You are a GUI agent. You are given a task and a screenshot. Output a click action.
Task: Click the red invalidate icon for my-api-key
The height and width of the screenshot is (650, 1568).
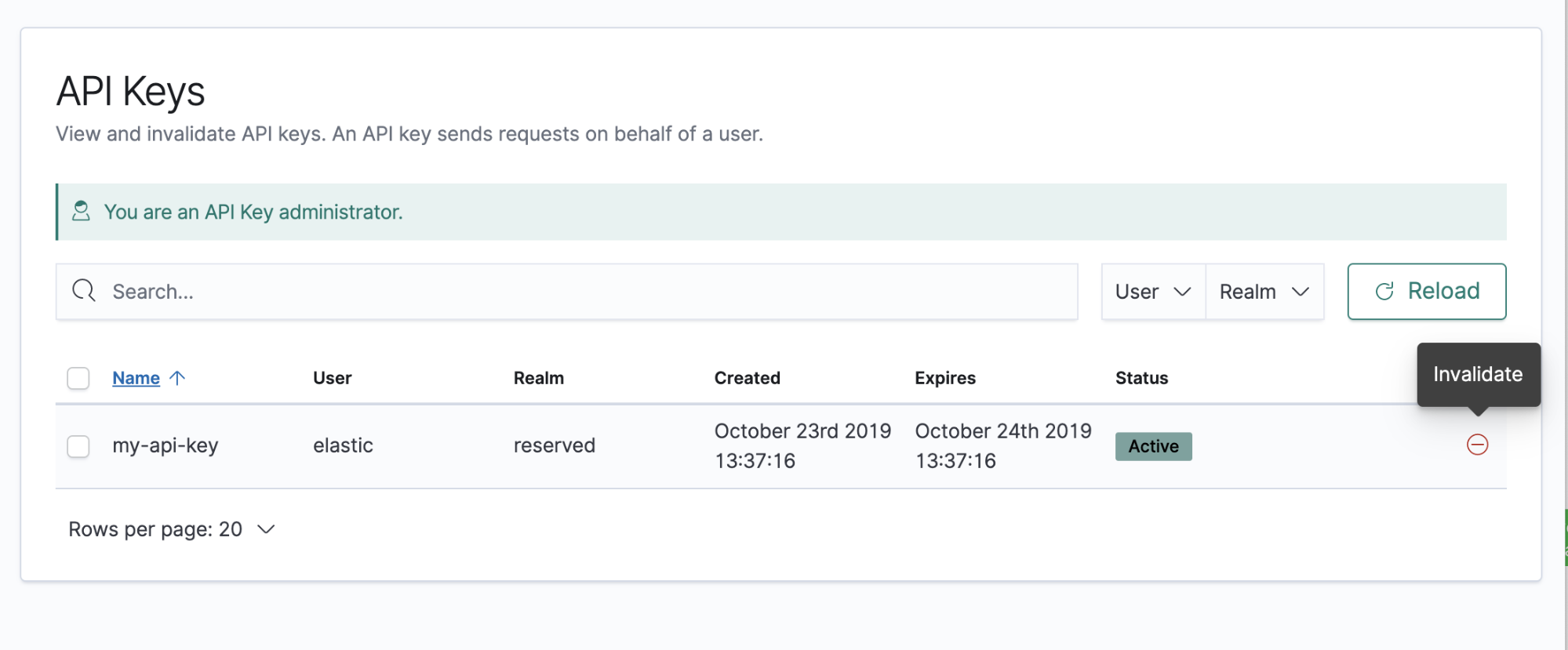pyautogui.click(x=1477, y=445)
